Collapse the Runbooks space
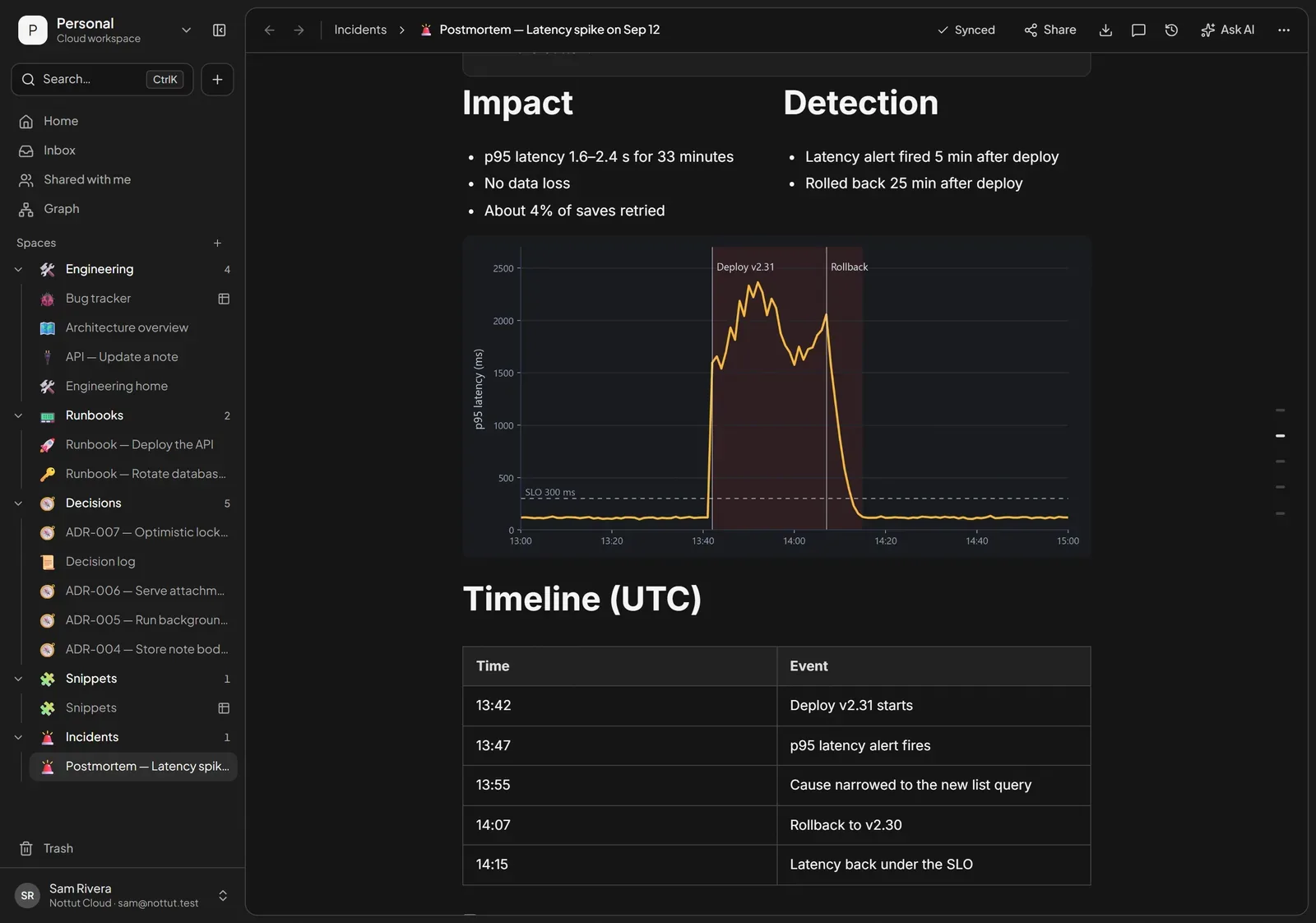1316x923 pixels. [18, 416]
